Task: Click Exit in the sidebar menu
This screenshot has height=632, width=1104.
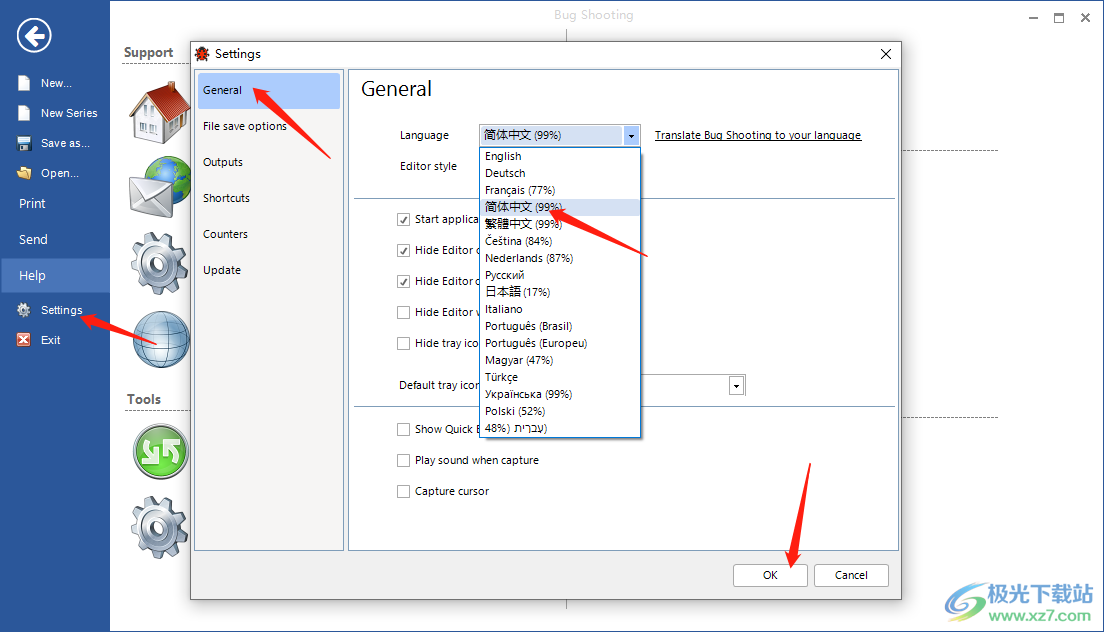Action: click(51, 340)
